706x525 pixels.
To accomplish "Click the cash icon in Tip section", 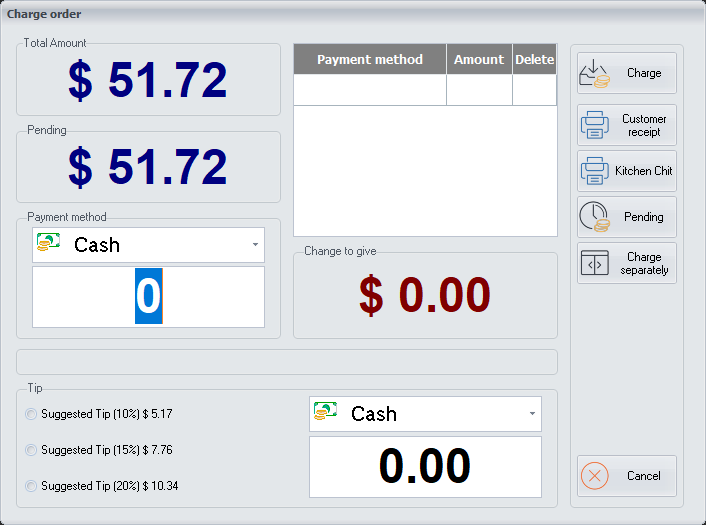I will (x=325, y=413).
